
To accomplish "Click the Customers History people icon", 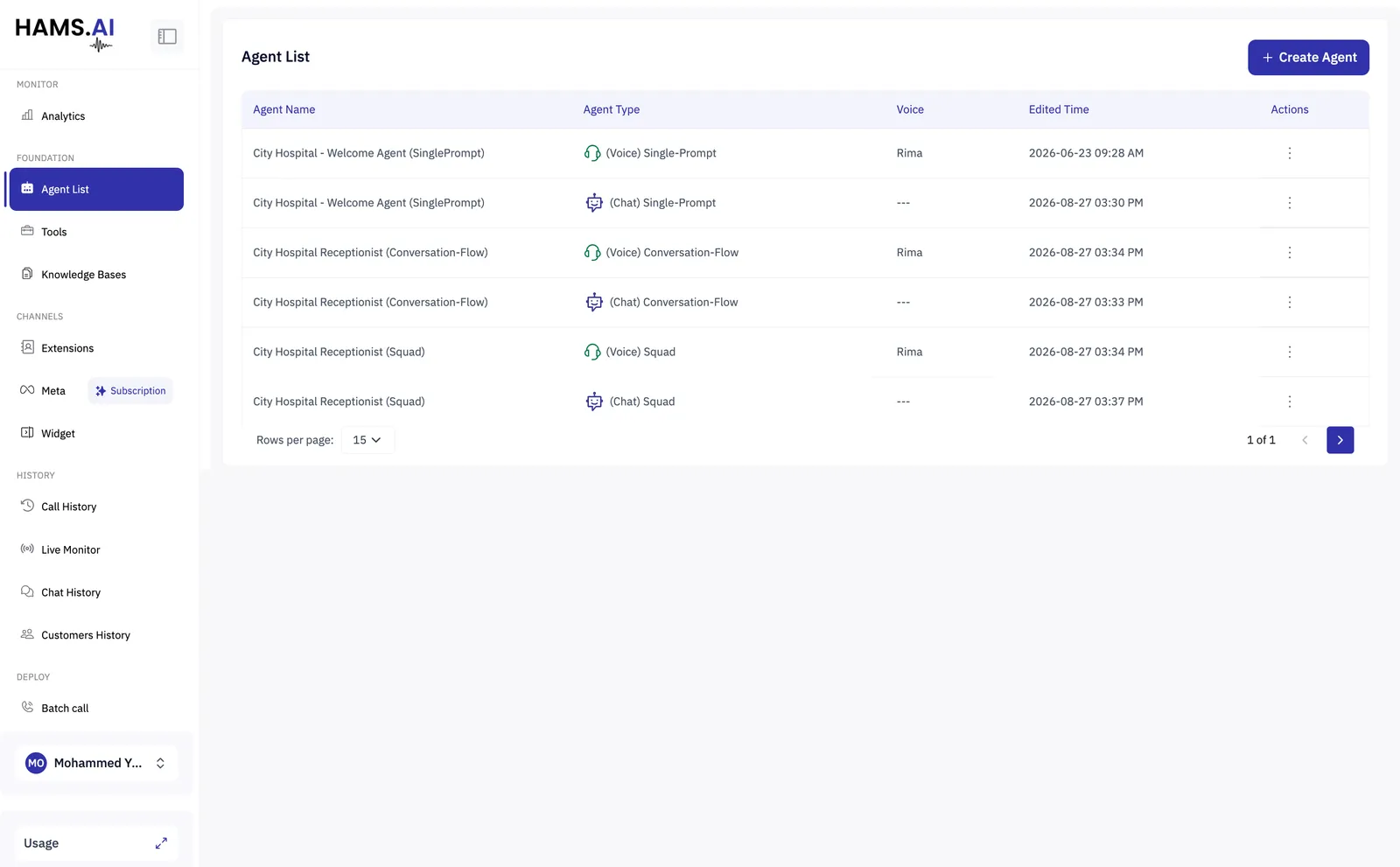I will [27, 634].
